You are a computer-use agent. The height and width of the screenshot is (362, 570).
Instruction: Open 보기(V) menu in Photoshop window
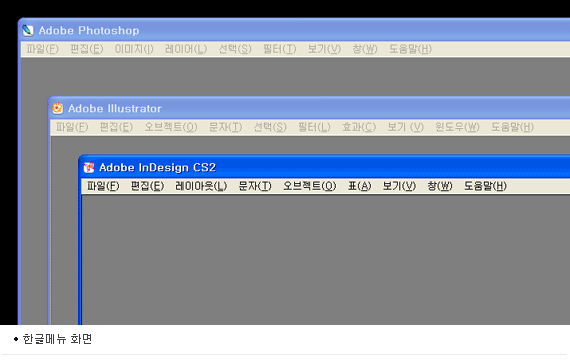click(324, 49)
